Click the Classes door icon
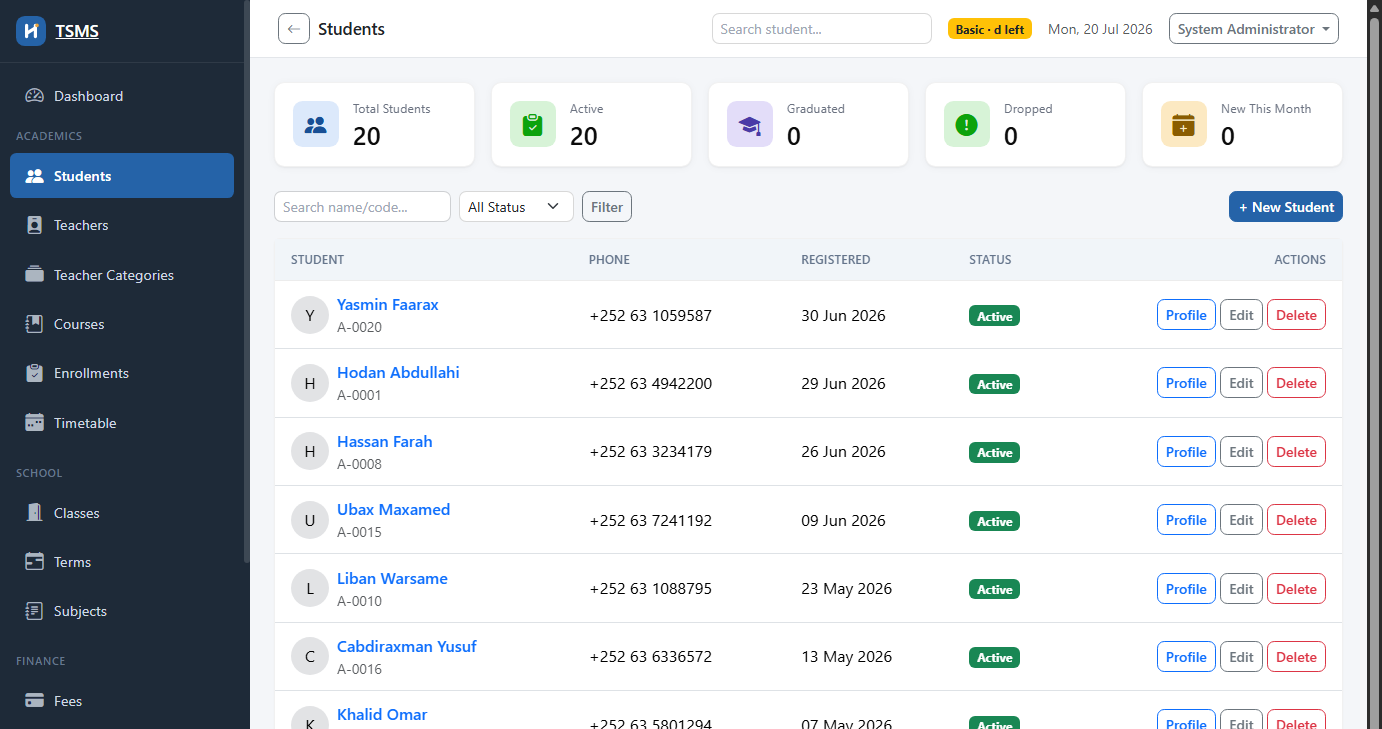1382x729 pixels. pos(35,513)
